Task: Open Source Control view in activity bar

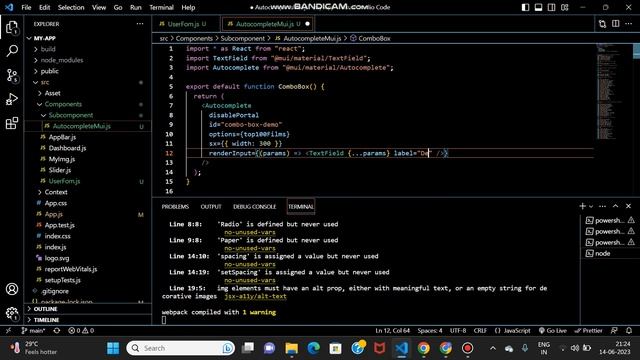Action: (12, 75)
